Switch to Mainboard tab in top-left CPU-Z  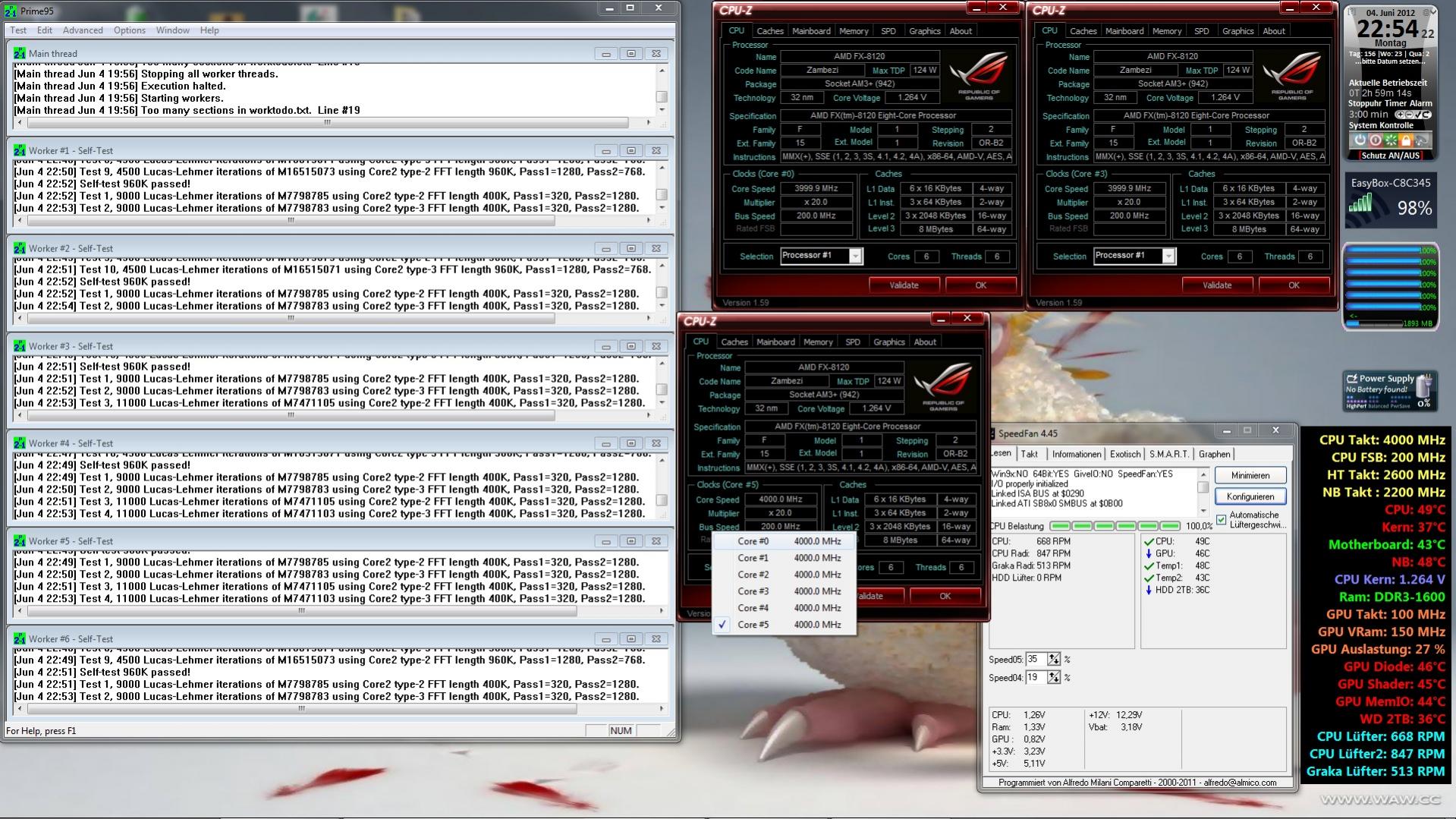pos(811,31)
